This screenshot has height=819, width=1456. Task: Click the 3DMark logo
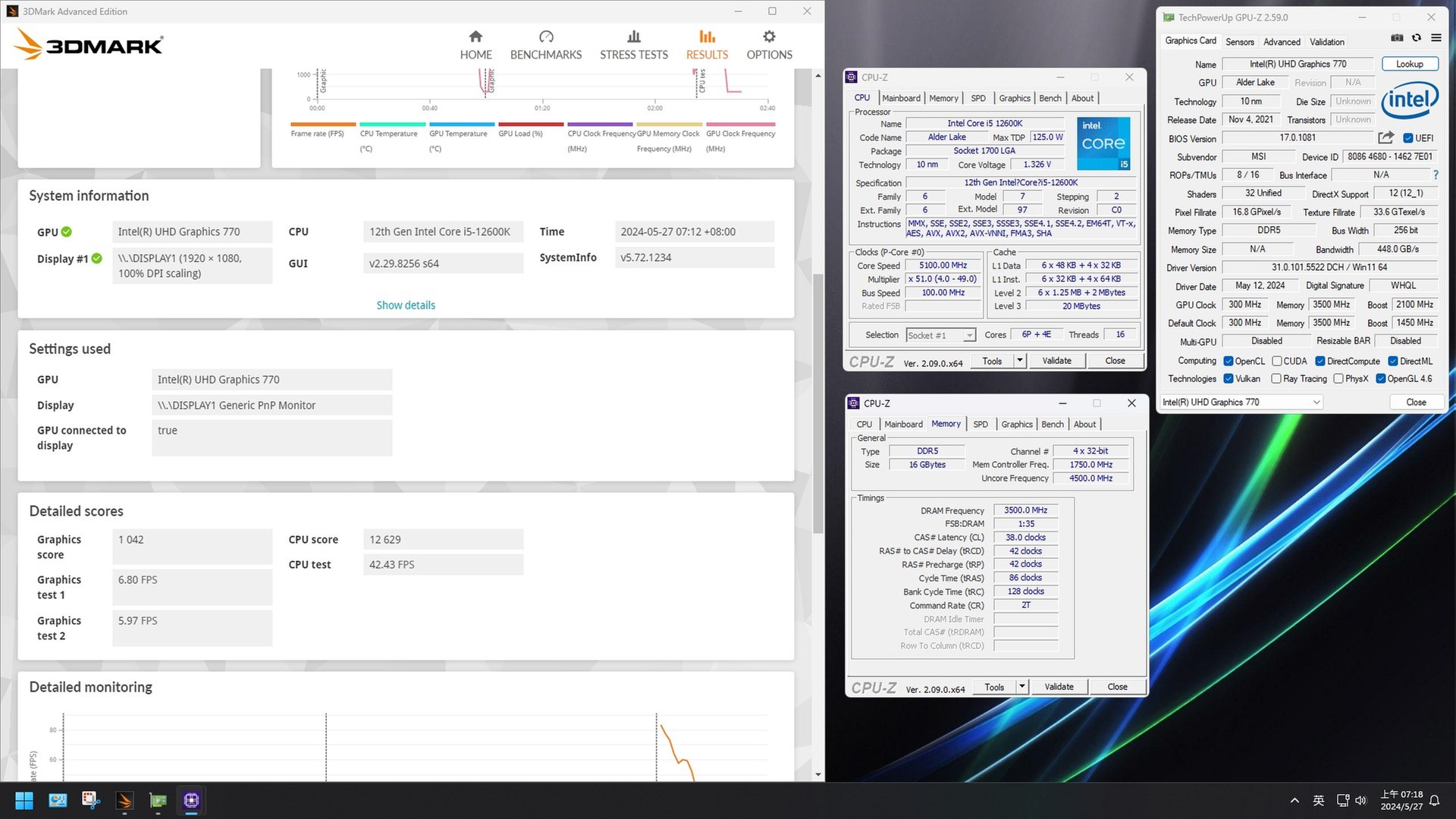(89, 45)
